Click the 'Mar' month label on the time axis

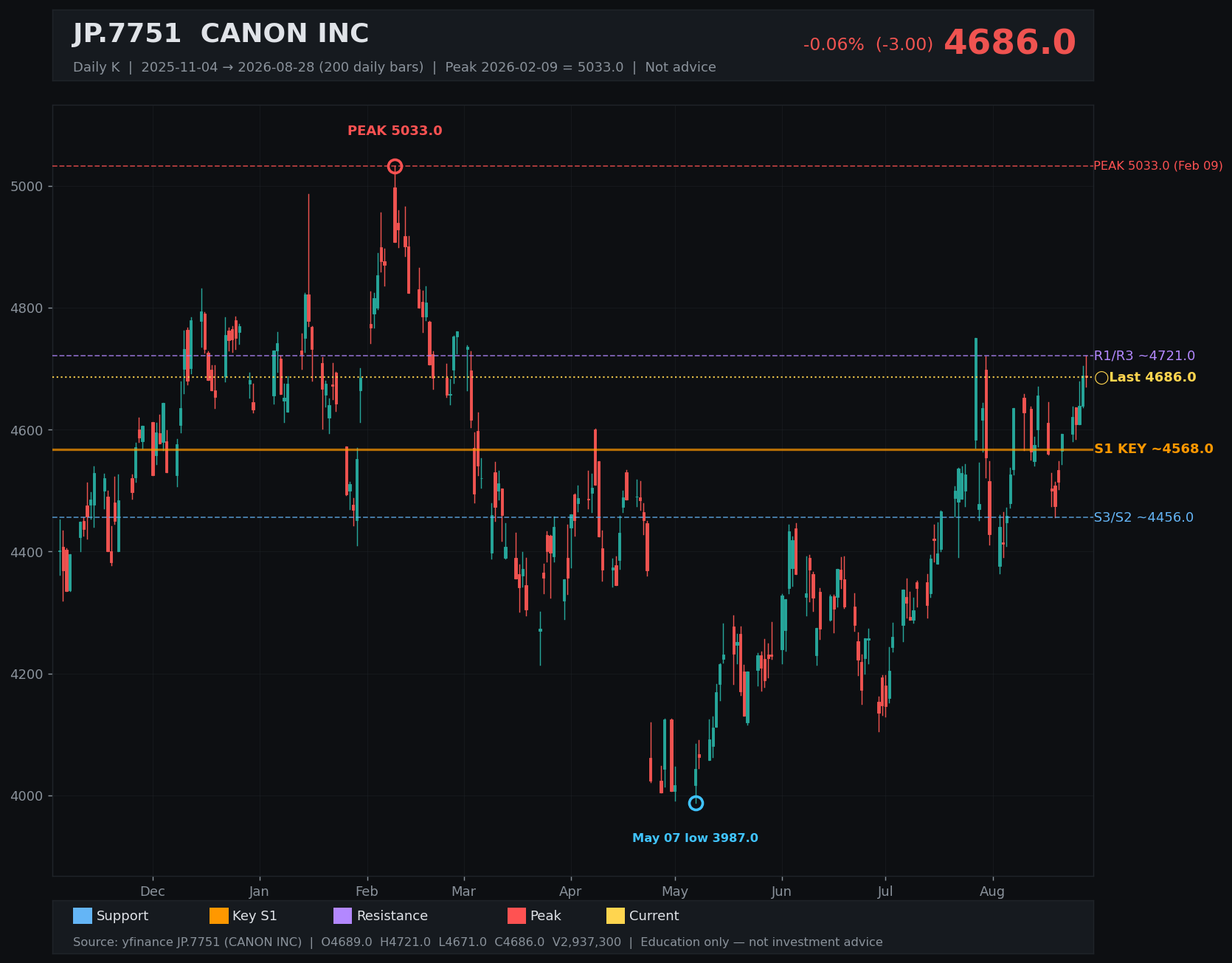click(464, 891)
